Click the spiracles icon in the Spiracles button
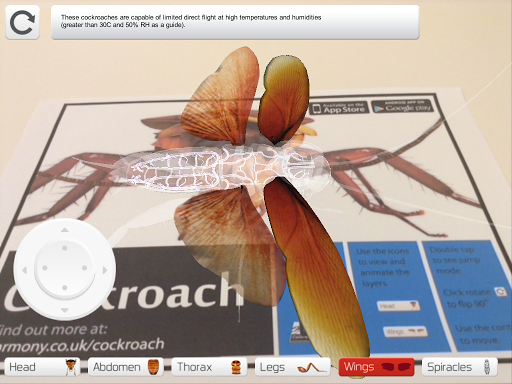 point(487,367)
